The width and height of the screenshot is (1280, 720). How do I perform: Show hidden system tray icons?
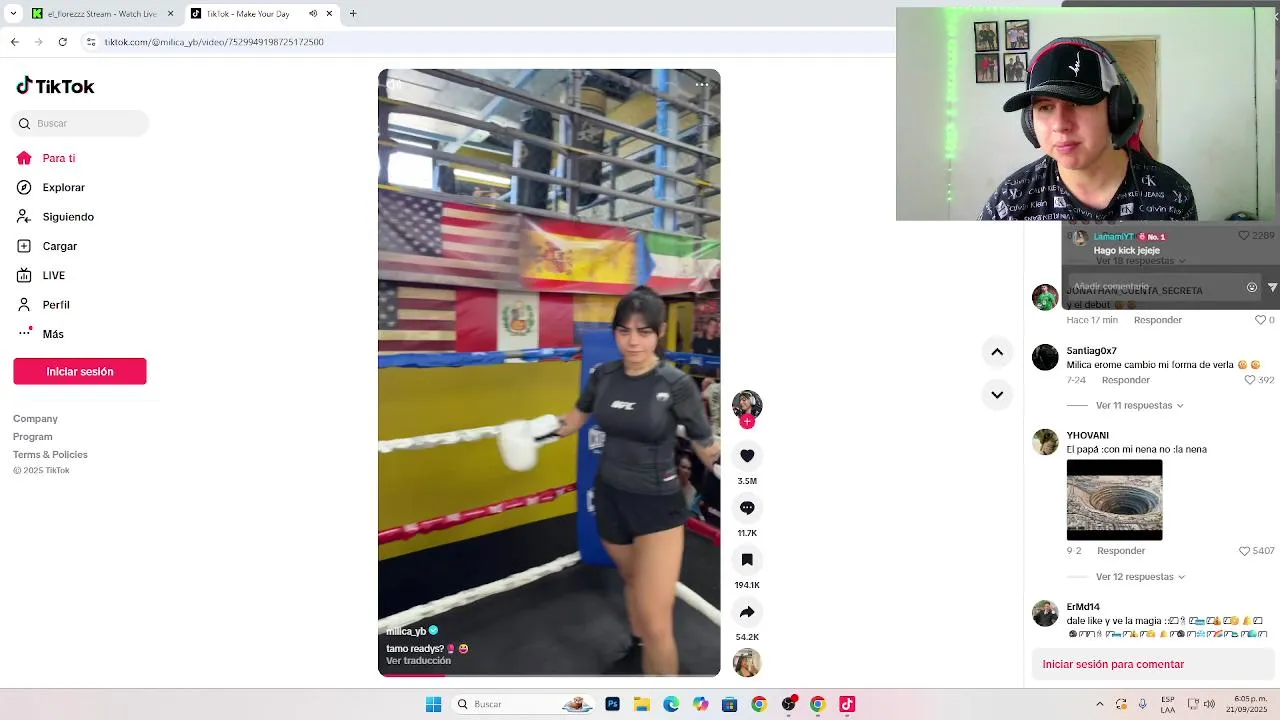[1099, 704]
